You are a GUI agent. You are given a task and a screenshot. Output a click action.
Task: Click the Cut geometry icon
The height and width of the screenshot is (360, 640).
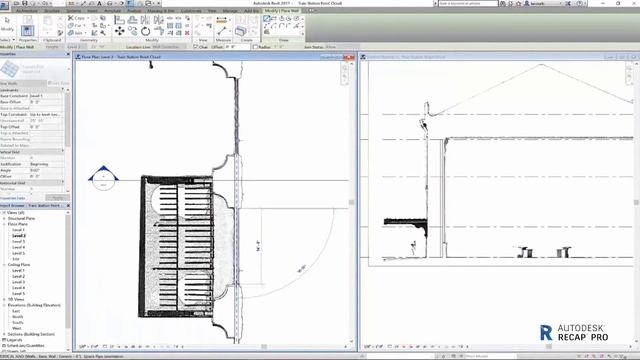(x=76, y=25)
